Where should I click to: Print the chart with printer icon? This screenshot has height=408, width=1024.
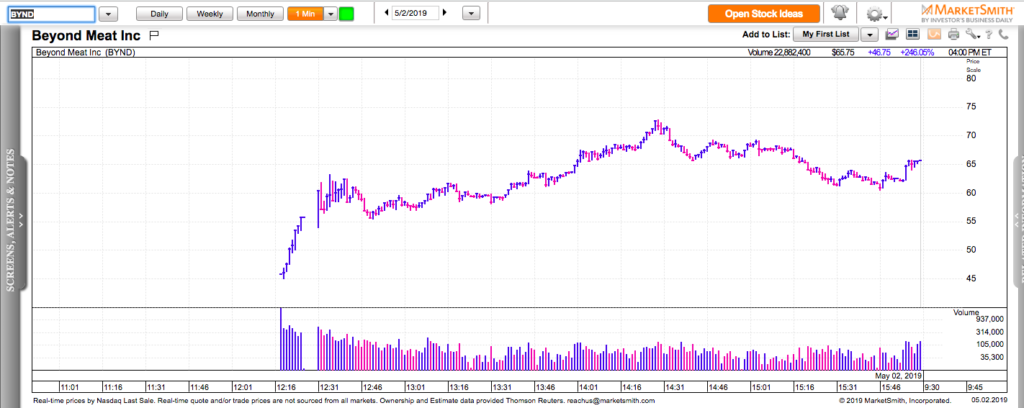[x=953, y=34]
